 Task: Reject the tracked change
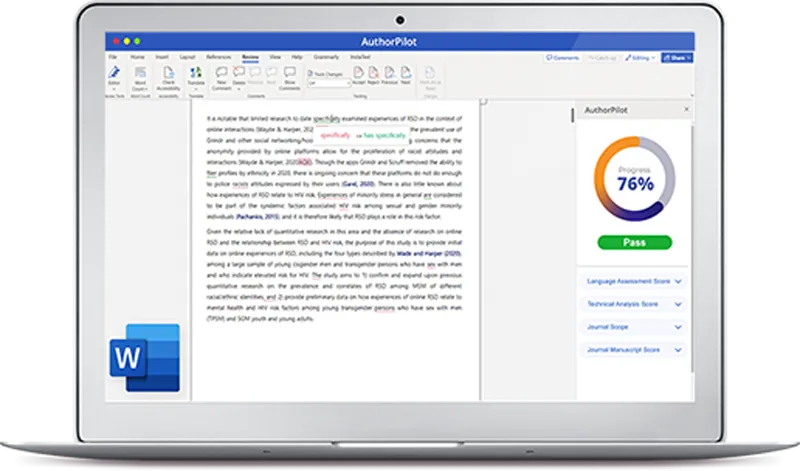[x=373, y=75]
